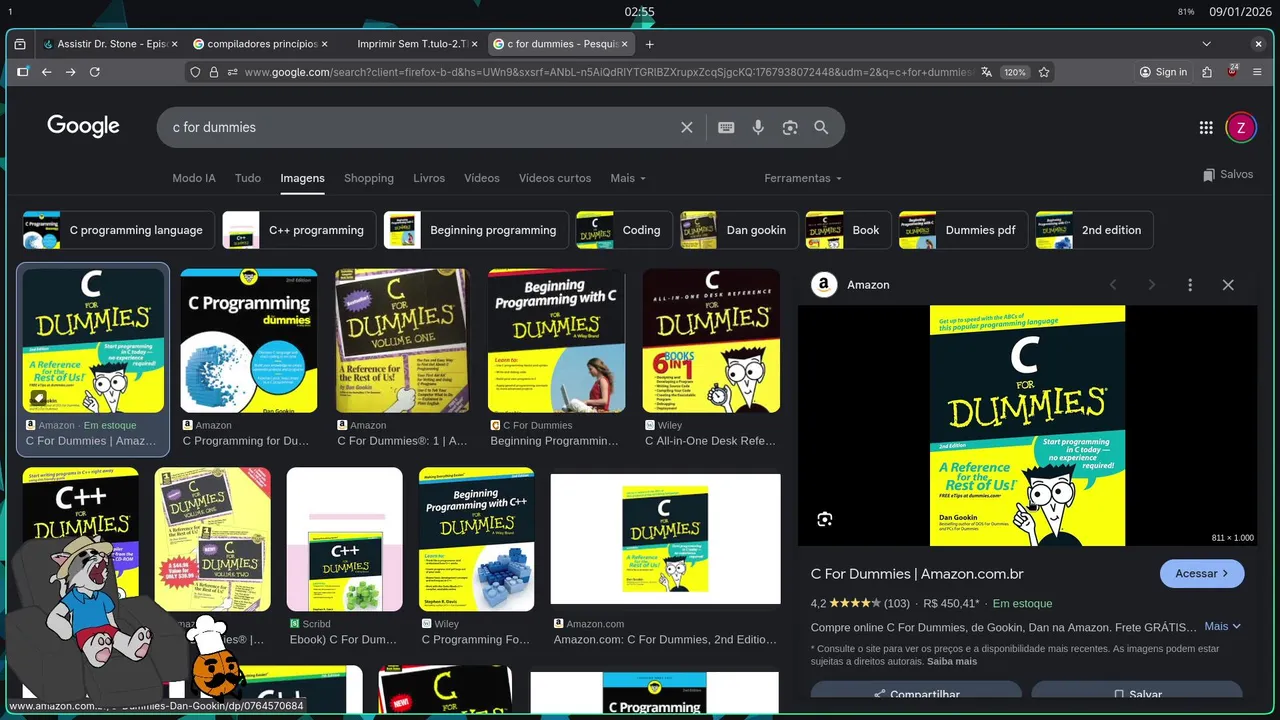Open a new browser tab
Image resolution: width=1280 pixels, height=720 pixels.
click(649, 44)
